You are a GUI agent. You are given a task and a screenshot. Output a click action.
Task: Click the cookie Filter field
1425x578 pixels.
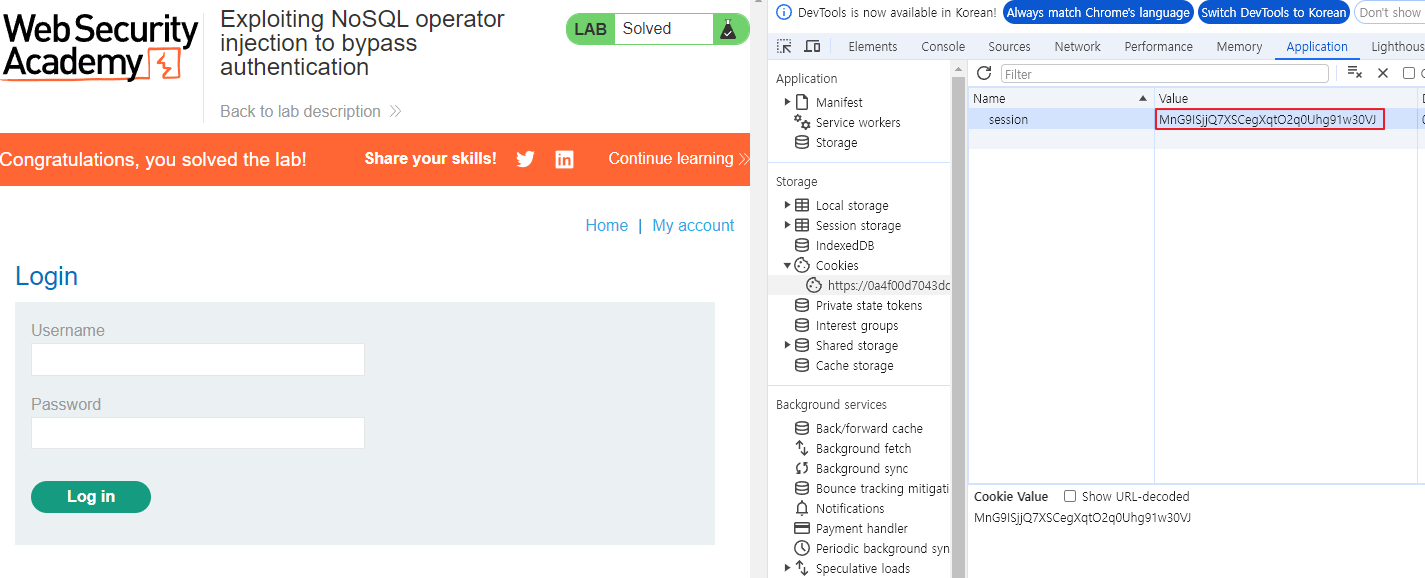click(1165, 73)
